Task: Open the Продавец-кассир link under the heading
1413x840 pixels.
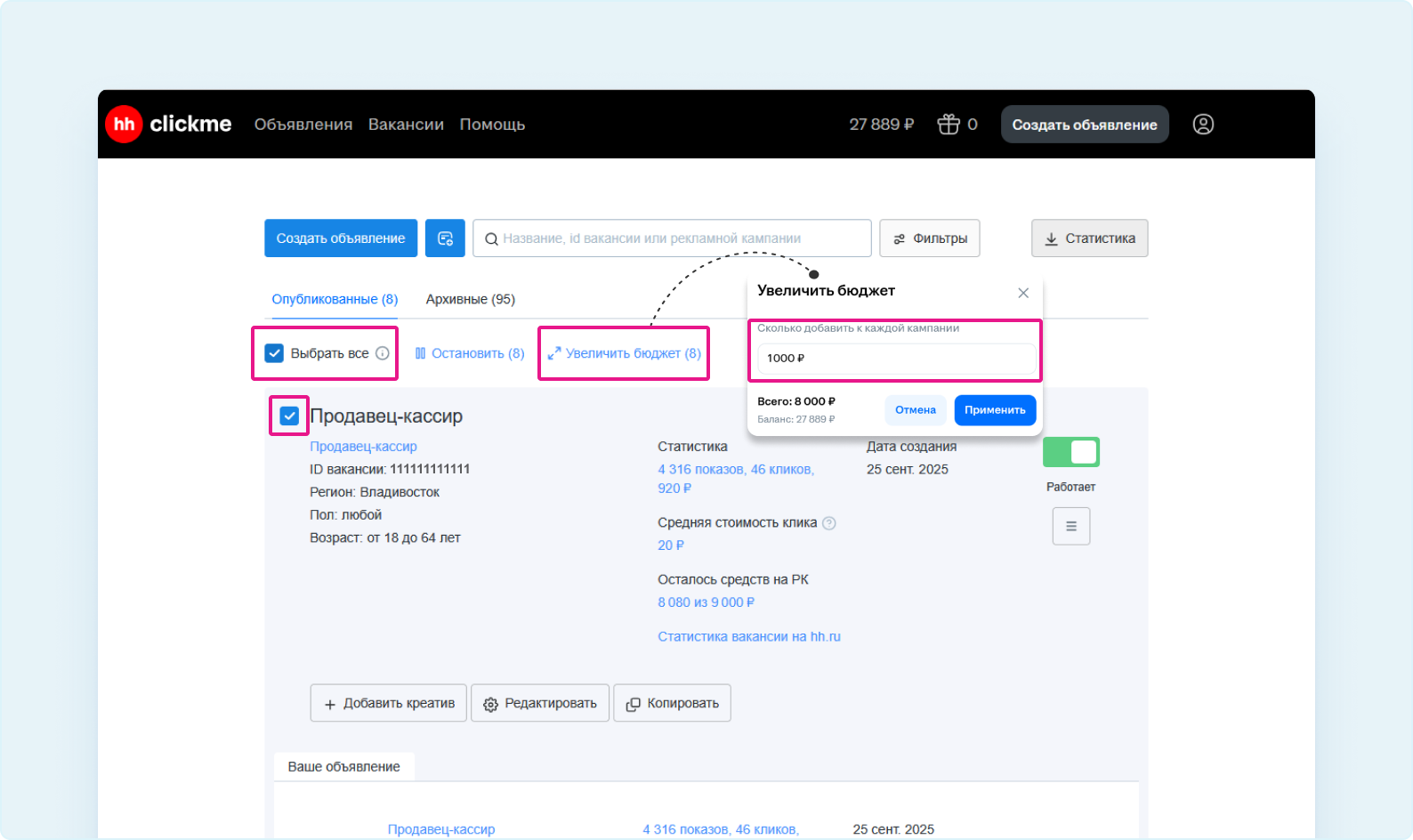Action: click(x=363, y=447)
